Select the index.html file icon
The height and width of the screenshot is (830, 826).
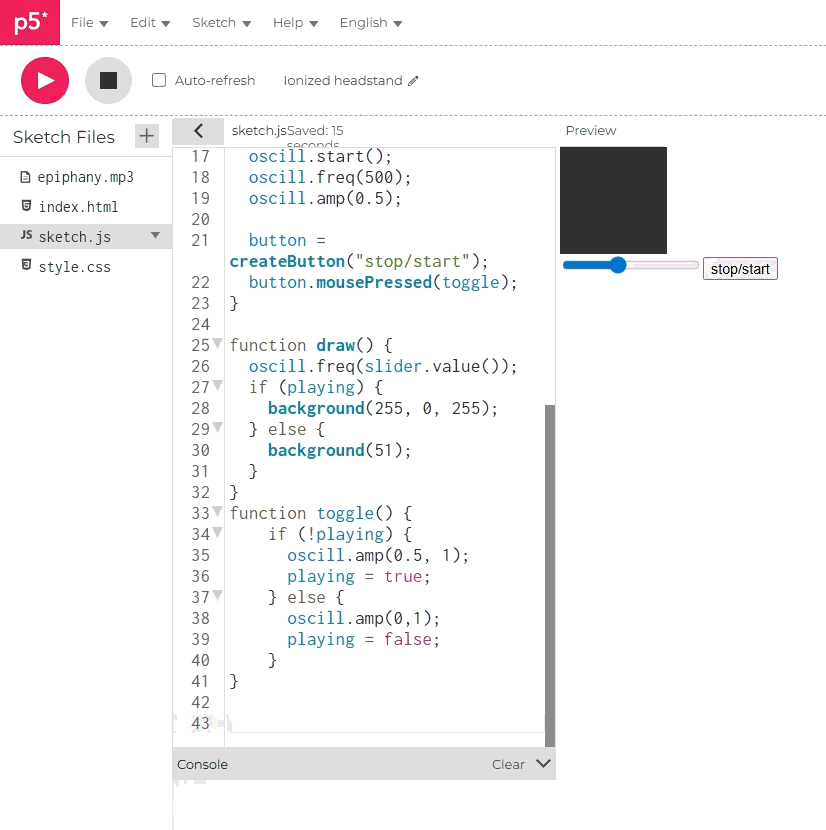point(26,206)
